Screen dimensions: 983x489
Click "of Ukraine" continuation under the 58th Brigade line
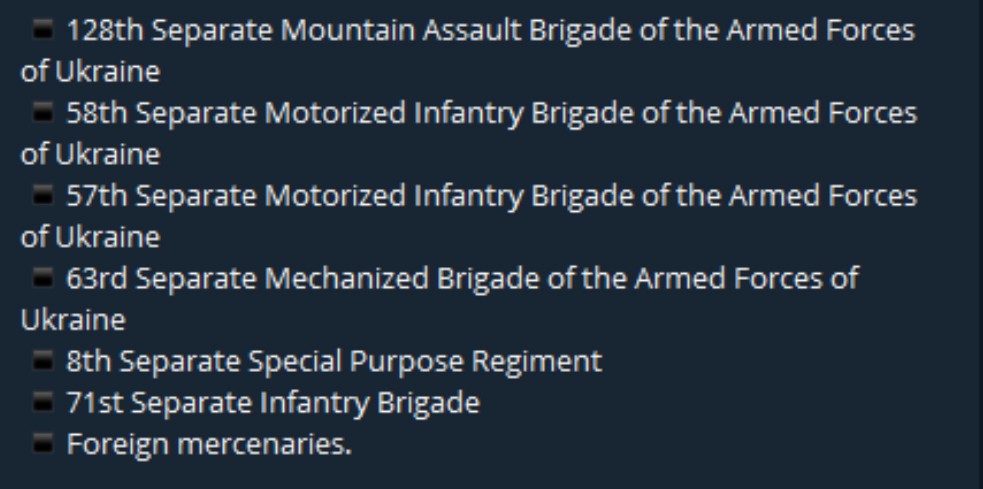click(89, 155)
